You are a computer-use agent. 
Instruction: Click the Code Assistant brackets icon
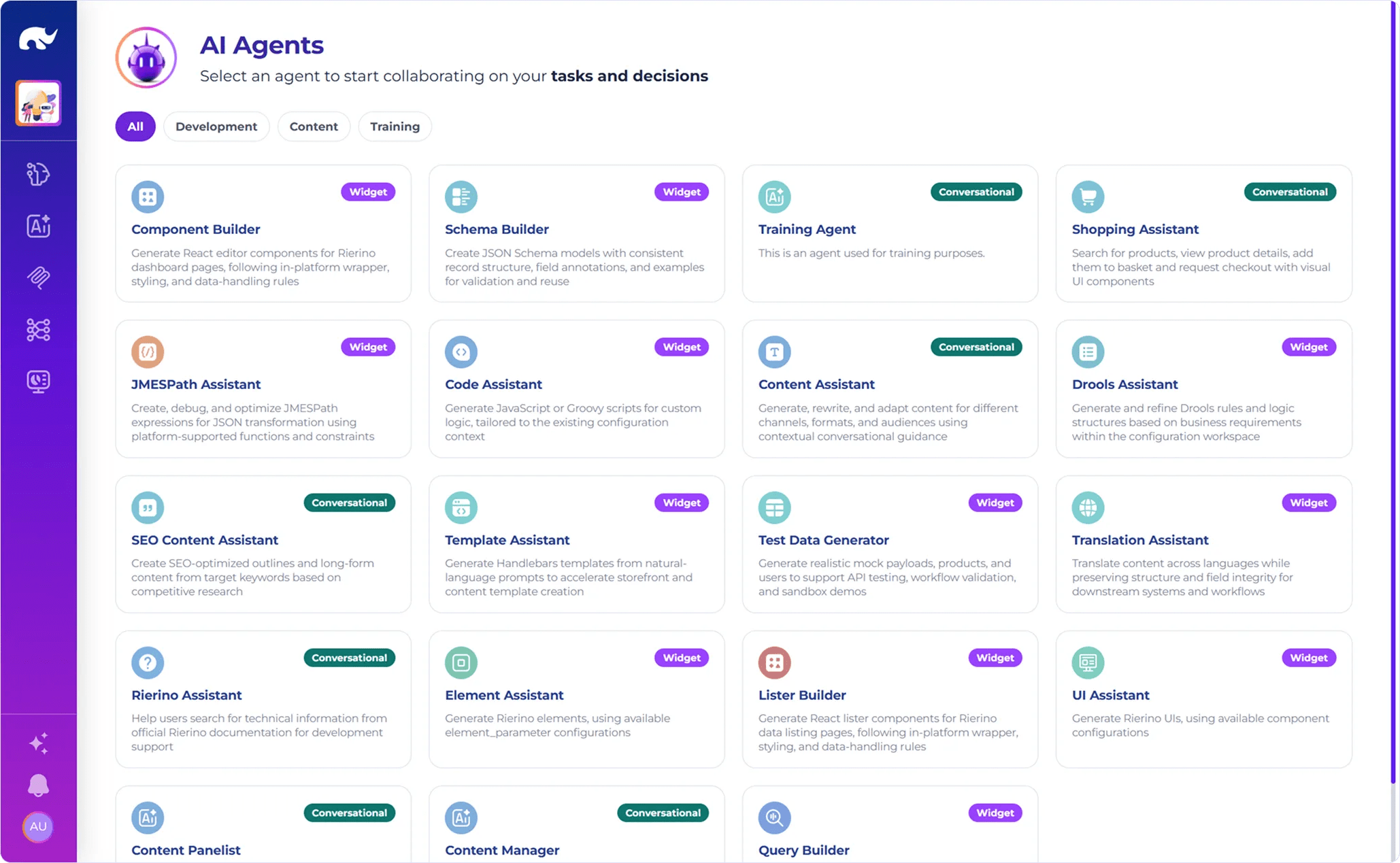pyautogui.click(x=461, y=352)
